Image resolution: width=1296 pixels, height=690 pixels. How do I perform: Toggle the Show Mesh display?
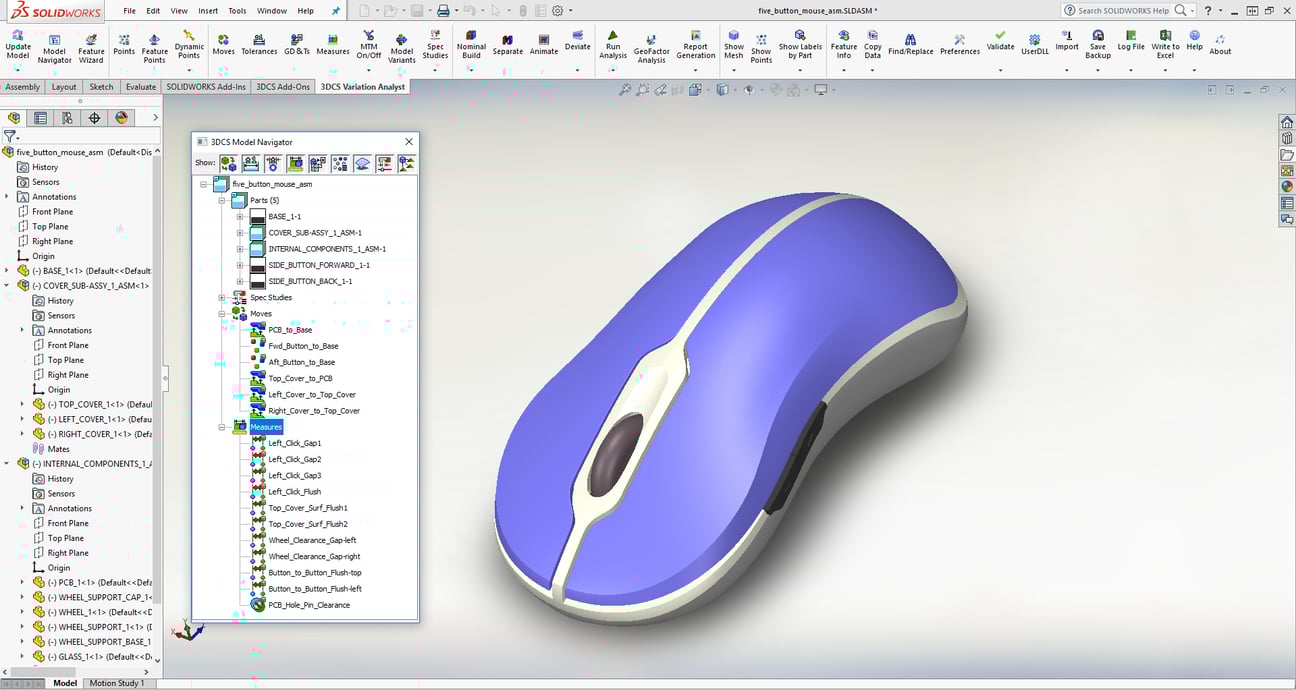pos(733,47)
